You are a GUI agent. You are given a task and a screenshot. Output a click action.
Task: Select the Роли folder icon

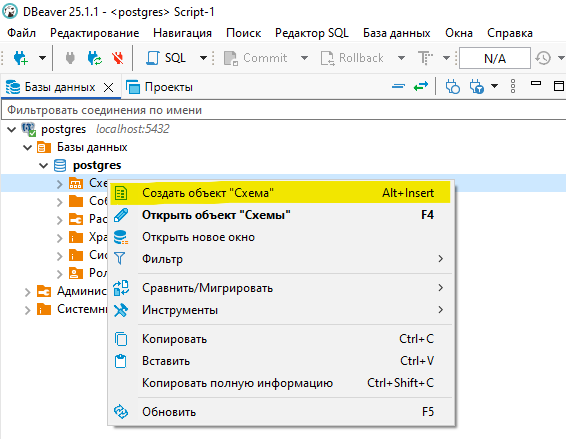76,273
